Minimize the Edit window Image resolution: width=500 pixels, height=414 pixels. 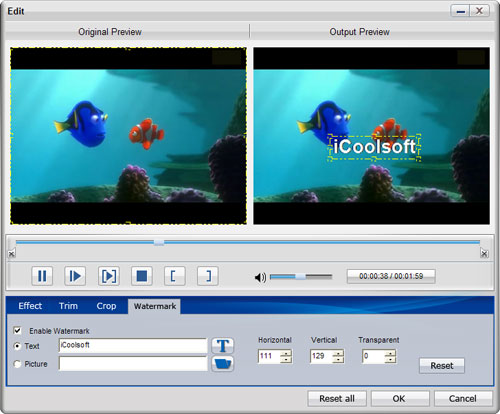coord(461,11)
